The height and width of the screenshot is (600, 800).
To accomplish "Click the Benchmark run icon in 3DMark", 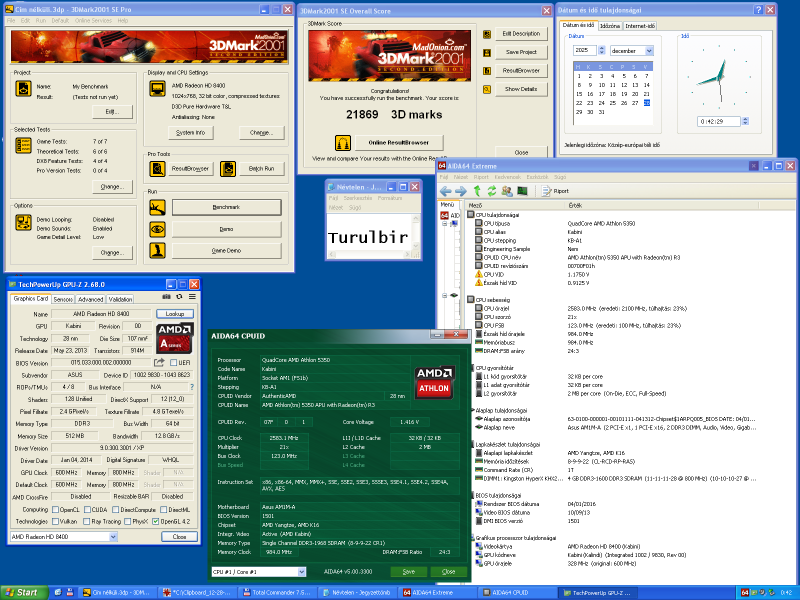I will coord(157,207).
